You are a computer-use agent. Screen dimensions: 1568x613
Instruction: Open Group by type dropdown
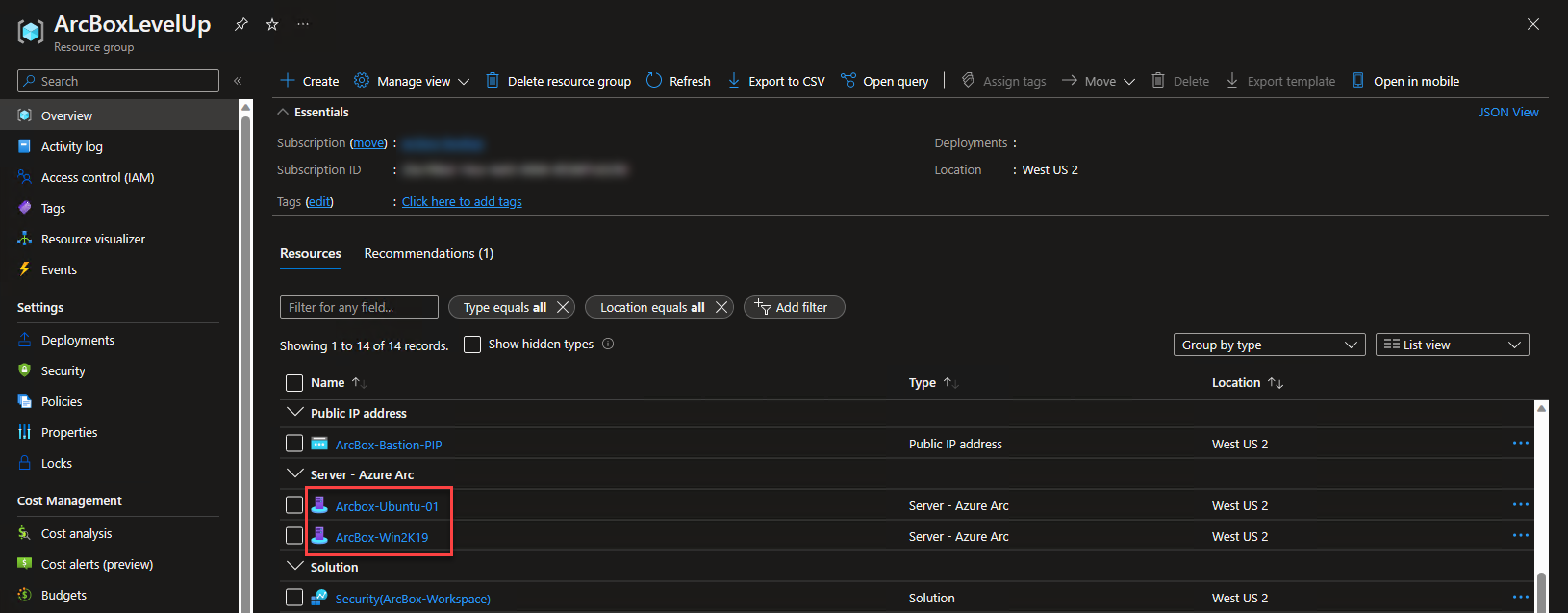click(x=1269, y=345)
